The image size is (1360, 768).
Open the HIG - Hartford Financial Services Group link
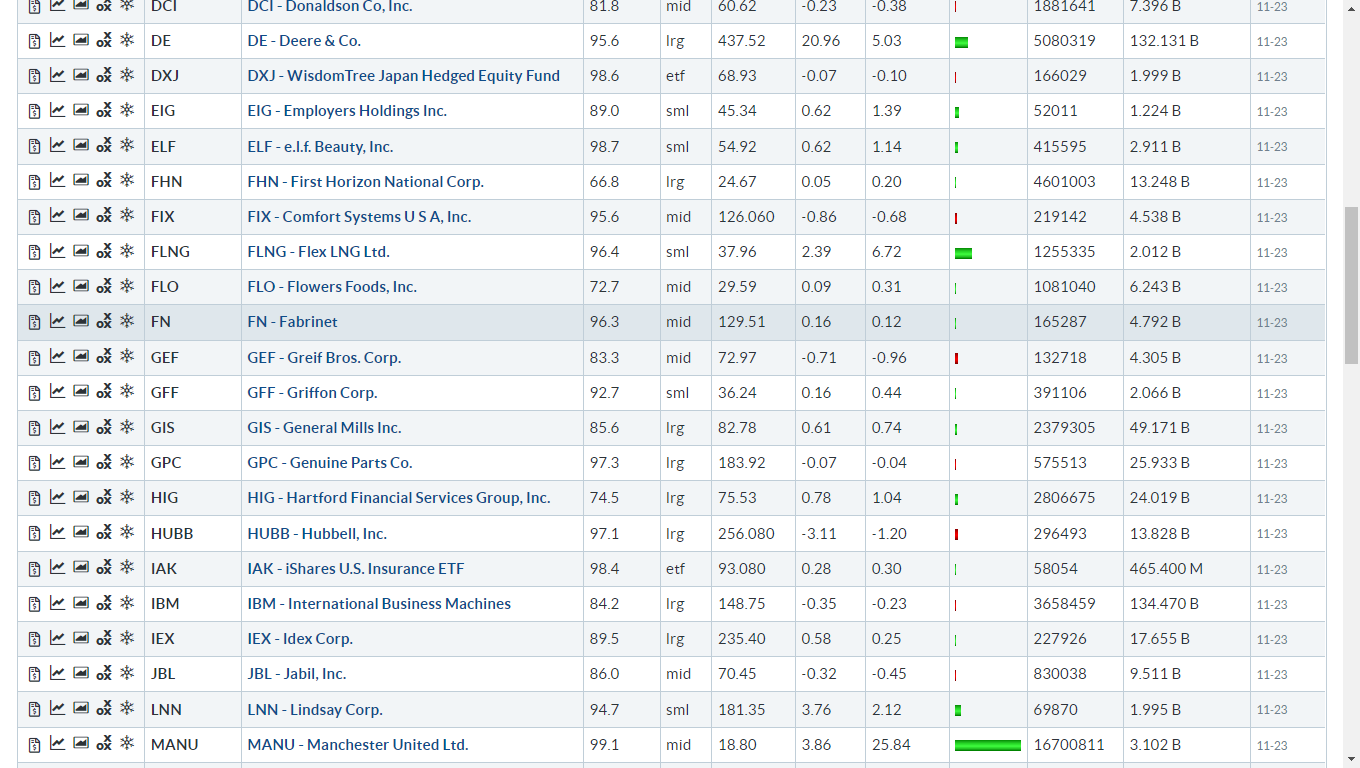click(399, 498)
